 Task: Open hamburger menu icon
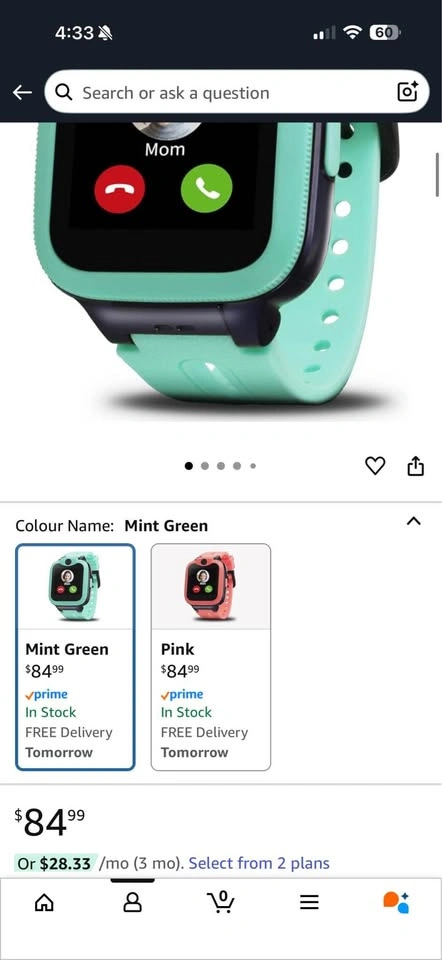tap(310, 901)
